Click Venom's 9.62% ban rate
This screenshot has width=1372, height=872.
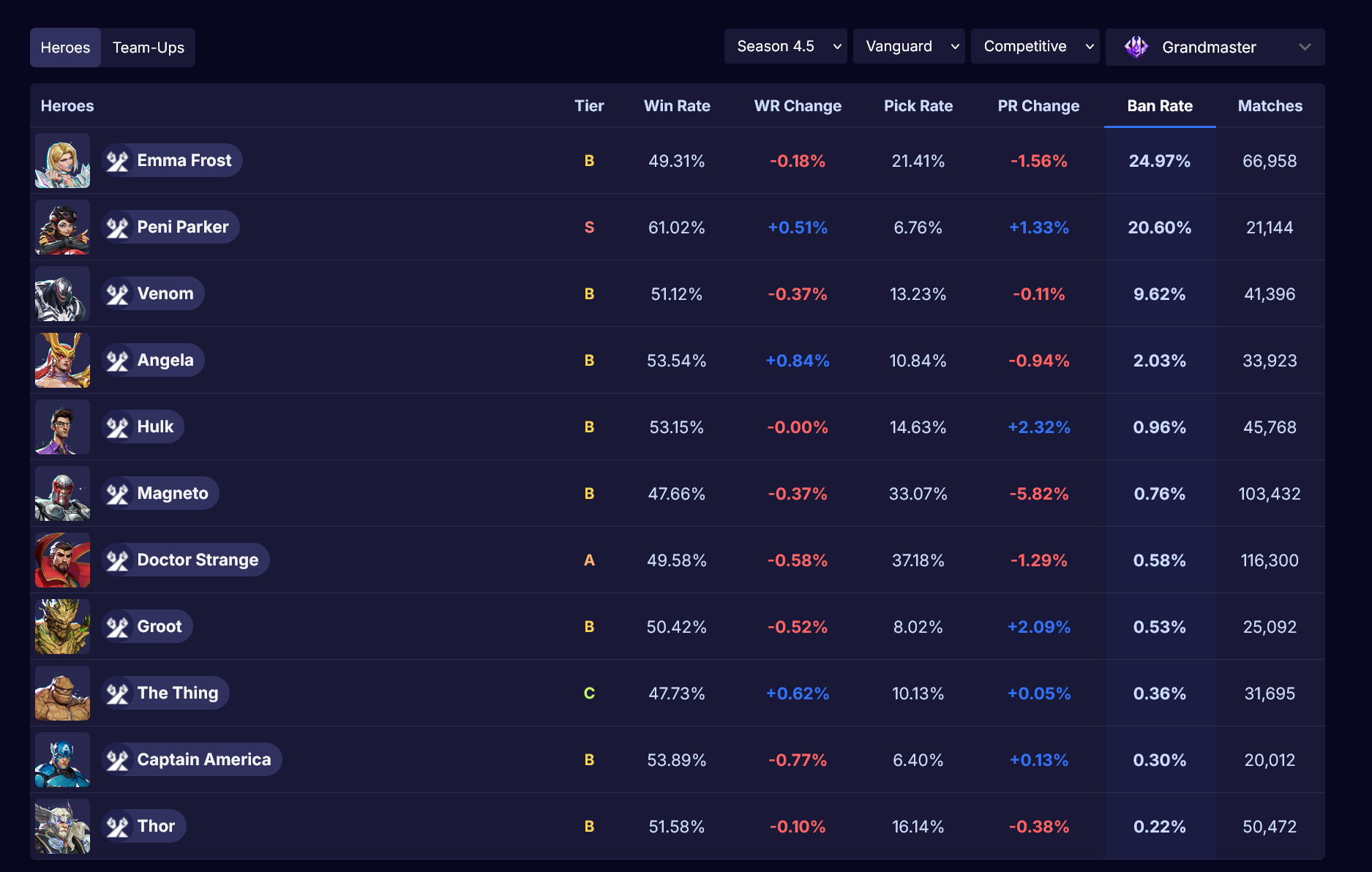click(1160, 294)
